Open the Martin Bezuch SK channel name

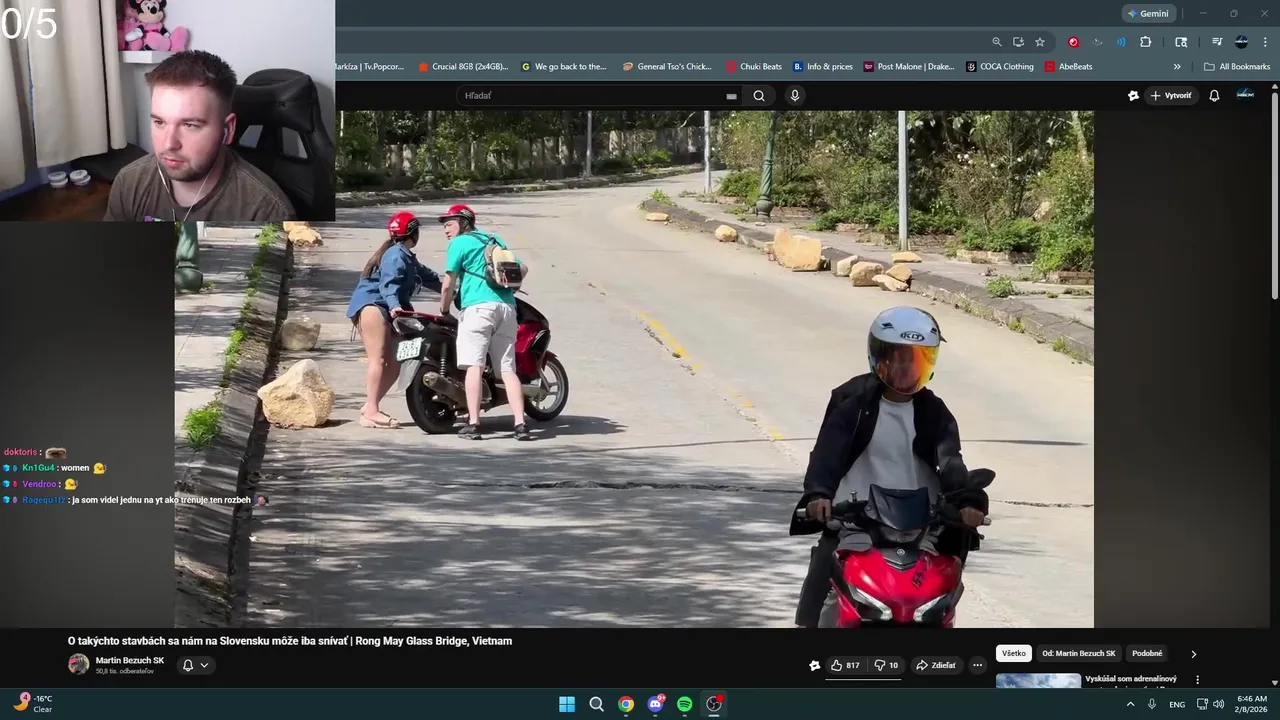point(130,660)
